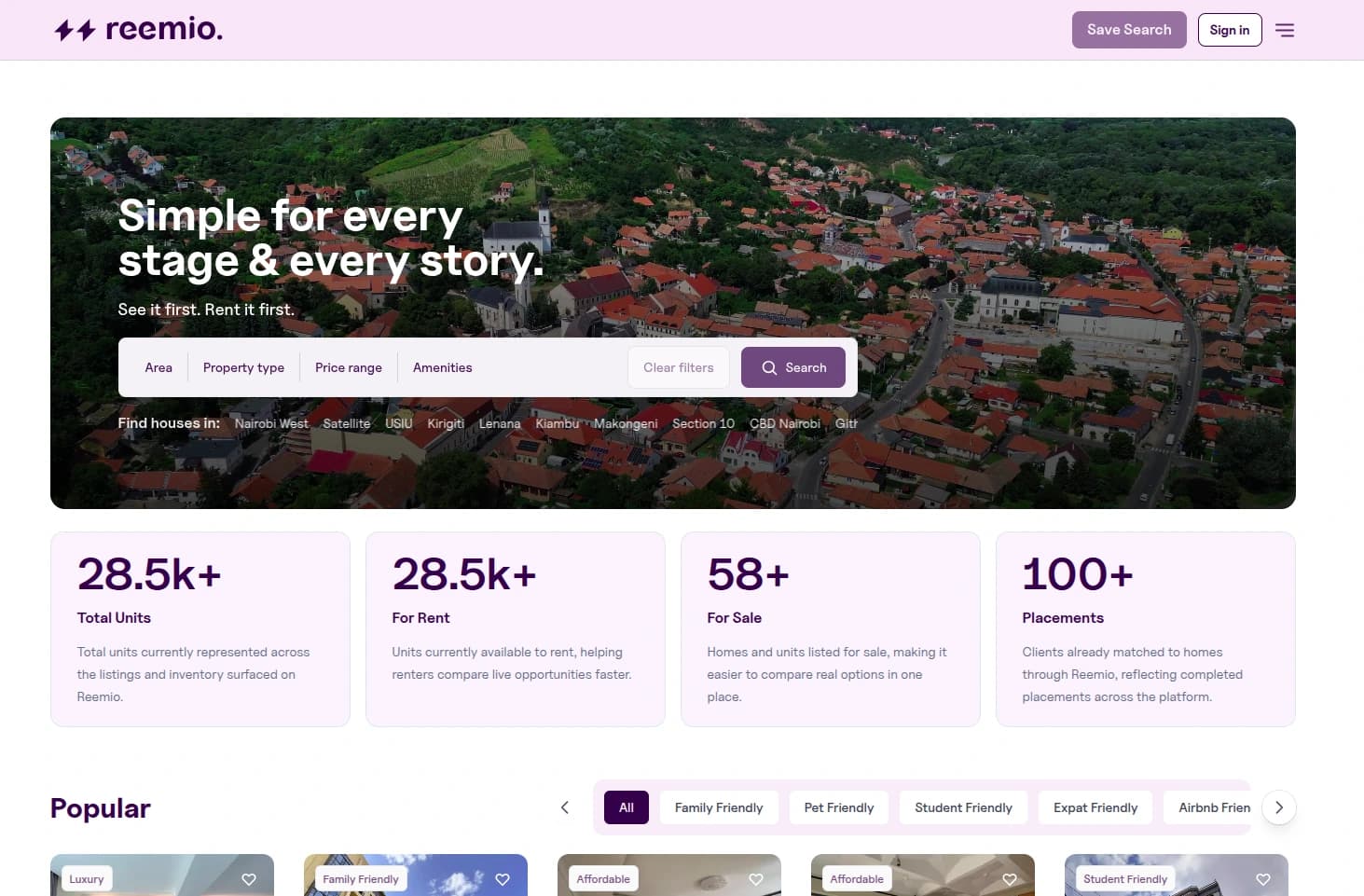Screen dimensions: 1364x896
Task: Select the Makongeni location link
Action: [626, 423]
